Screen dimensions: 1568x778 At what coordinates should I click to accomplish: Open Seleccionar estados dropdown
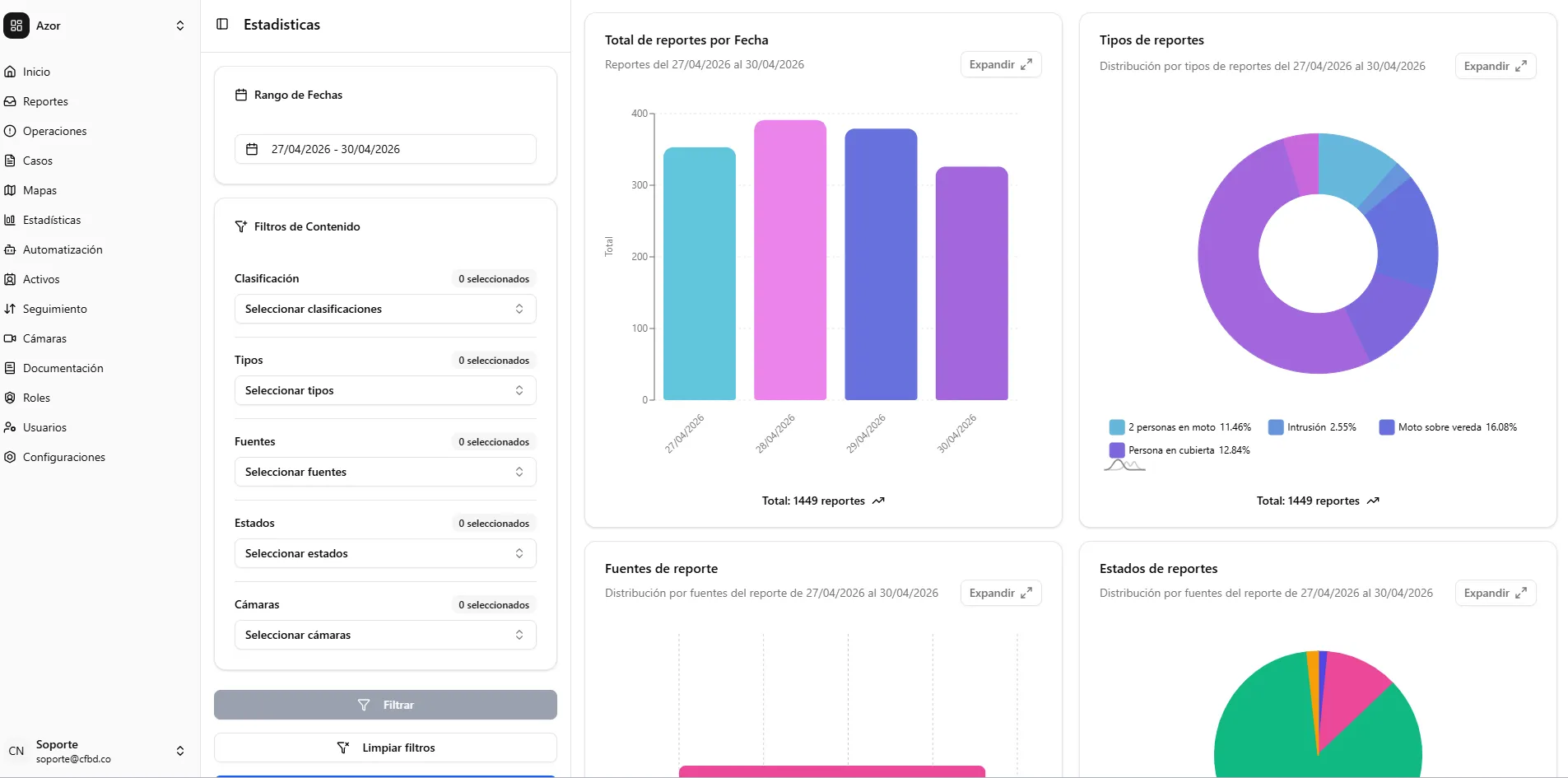pos(385,553)
